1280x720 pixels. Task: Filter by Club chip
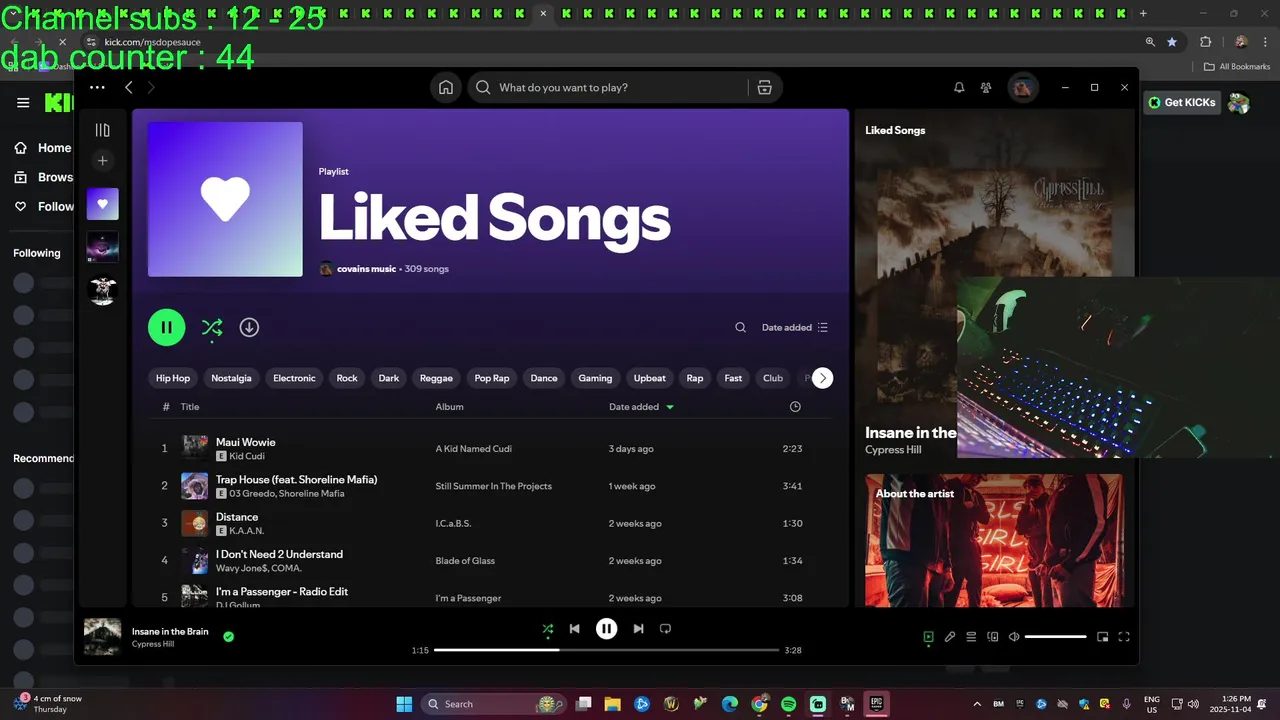pos(773,378)
